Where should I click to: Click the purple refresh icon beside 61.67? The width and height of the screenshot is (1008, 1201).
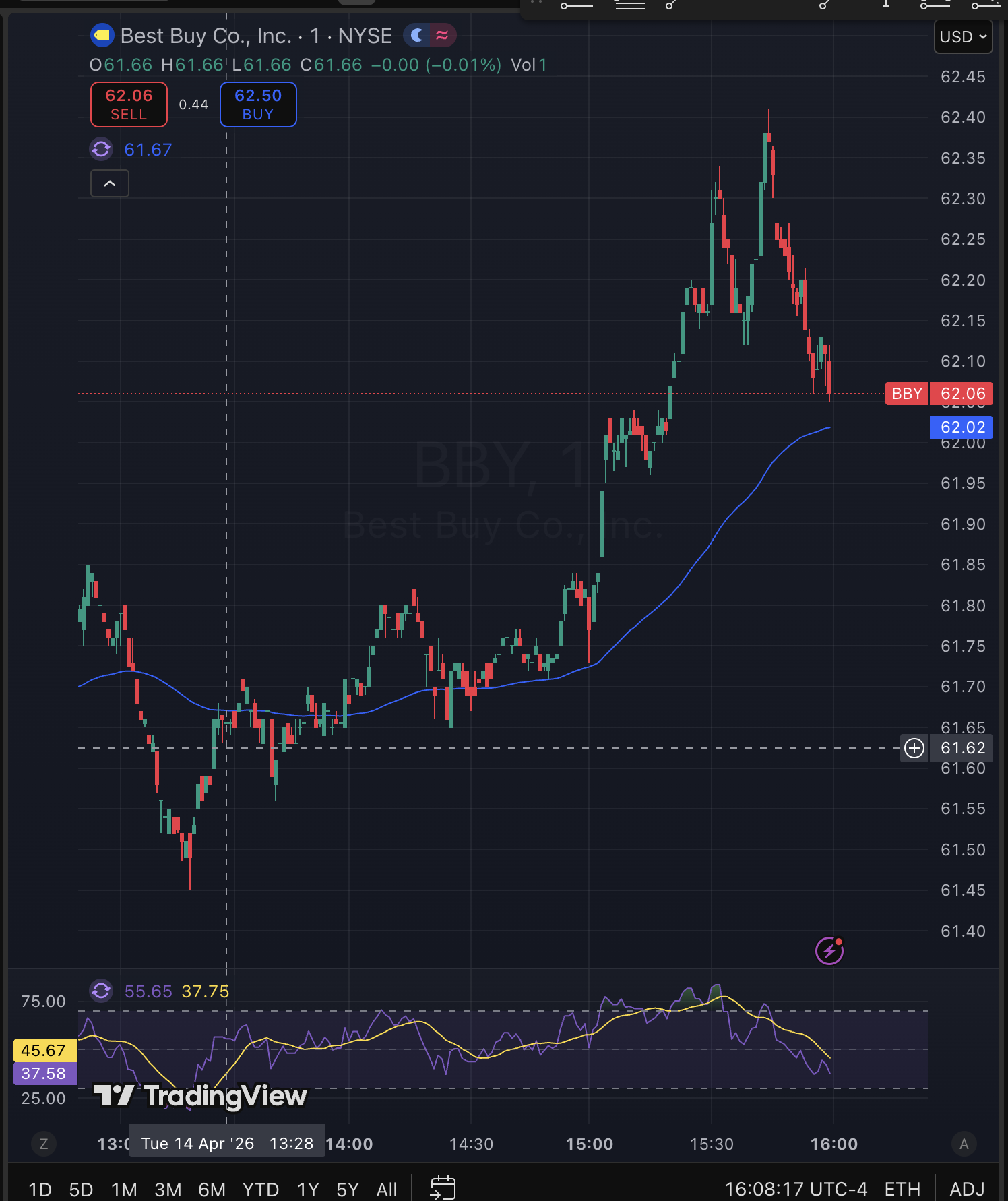click(x=101, y=149)
